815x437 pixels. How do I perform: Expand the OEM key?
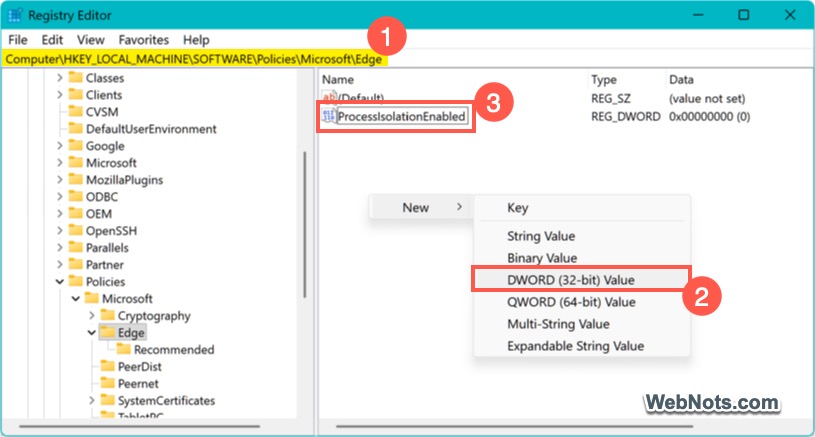(60, 214)
